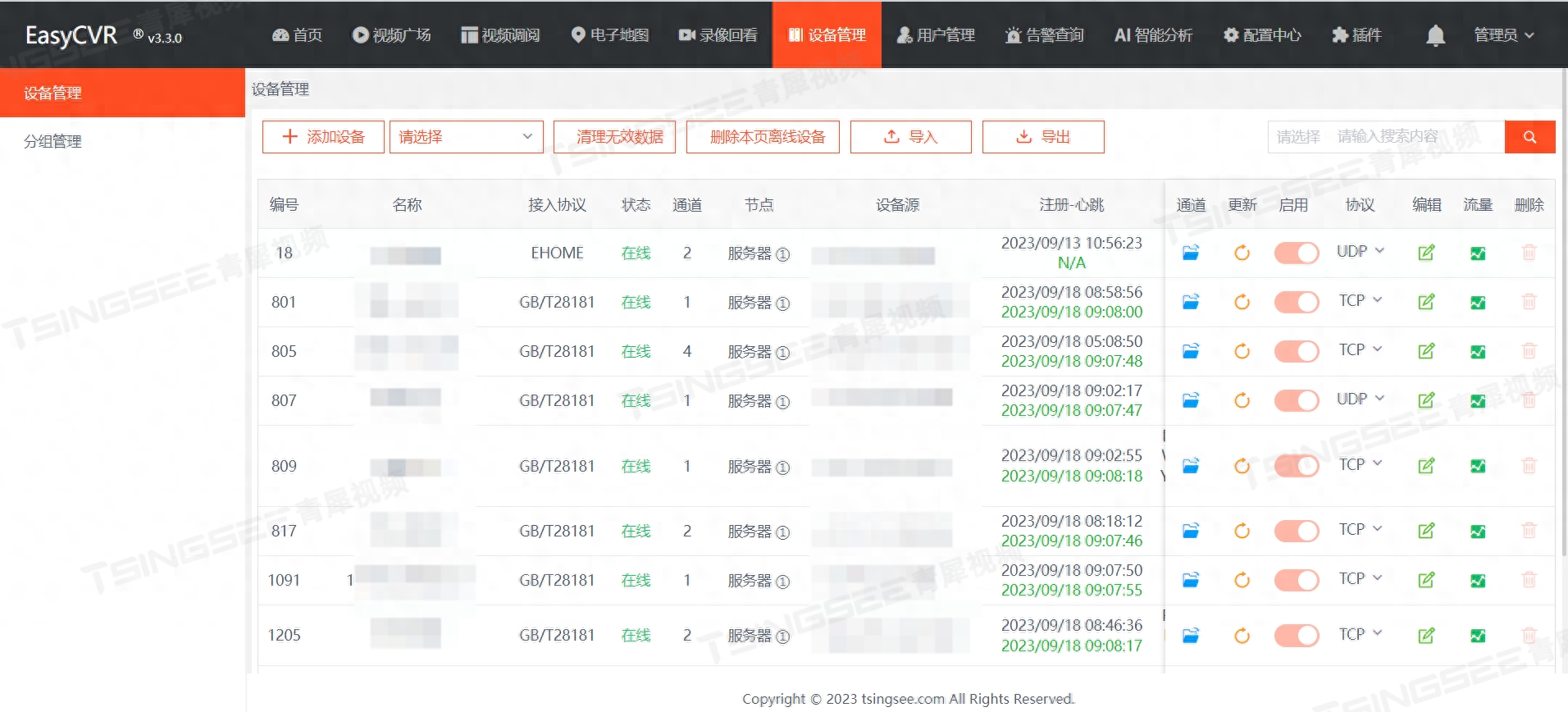Edit device 1205 using pencil icon

(x=1426, y=635)
